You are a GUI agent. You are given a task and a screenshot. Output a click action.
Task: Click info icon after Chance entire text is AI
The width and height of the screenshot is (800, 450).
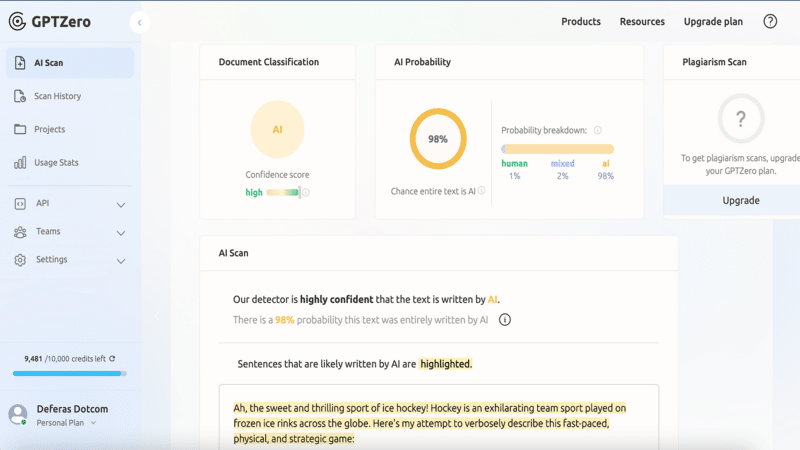point(481,190)
